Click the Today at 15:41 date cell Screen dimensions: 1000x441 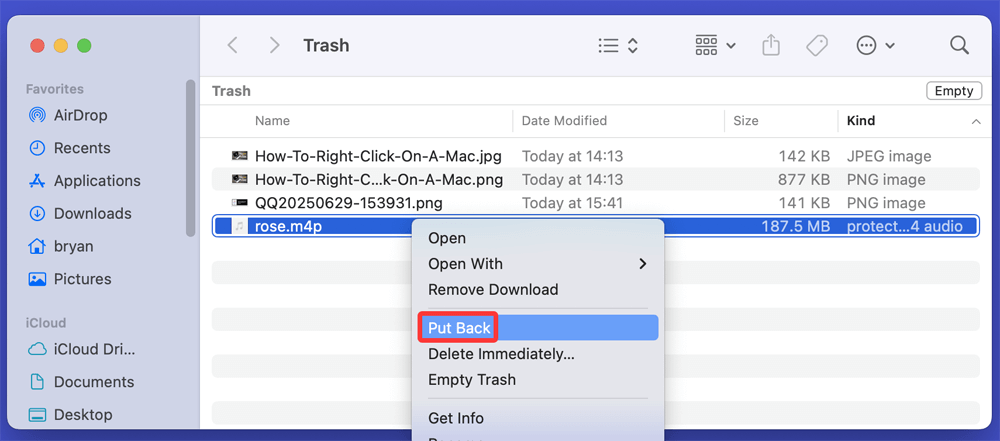pyautogui.click(x=572, y=204)
